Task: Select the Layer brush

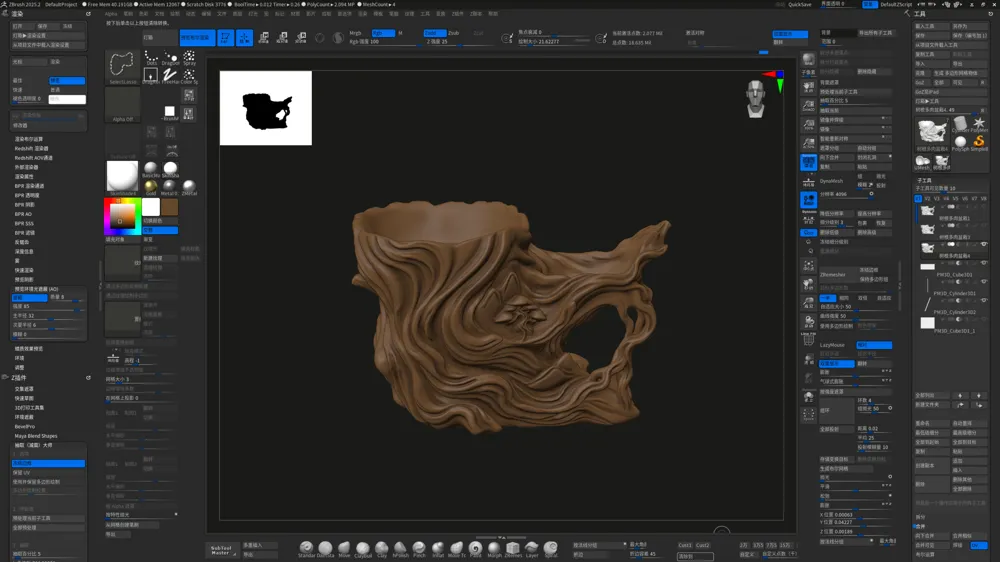Action: [x=532, y=548]
